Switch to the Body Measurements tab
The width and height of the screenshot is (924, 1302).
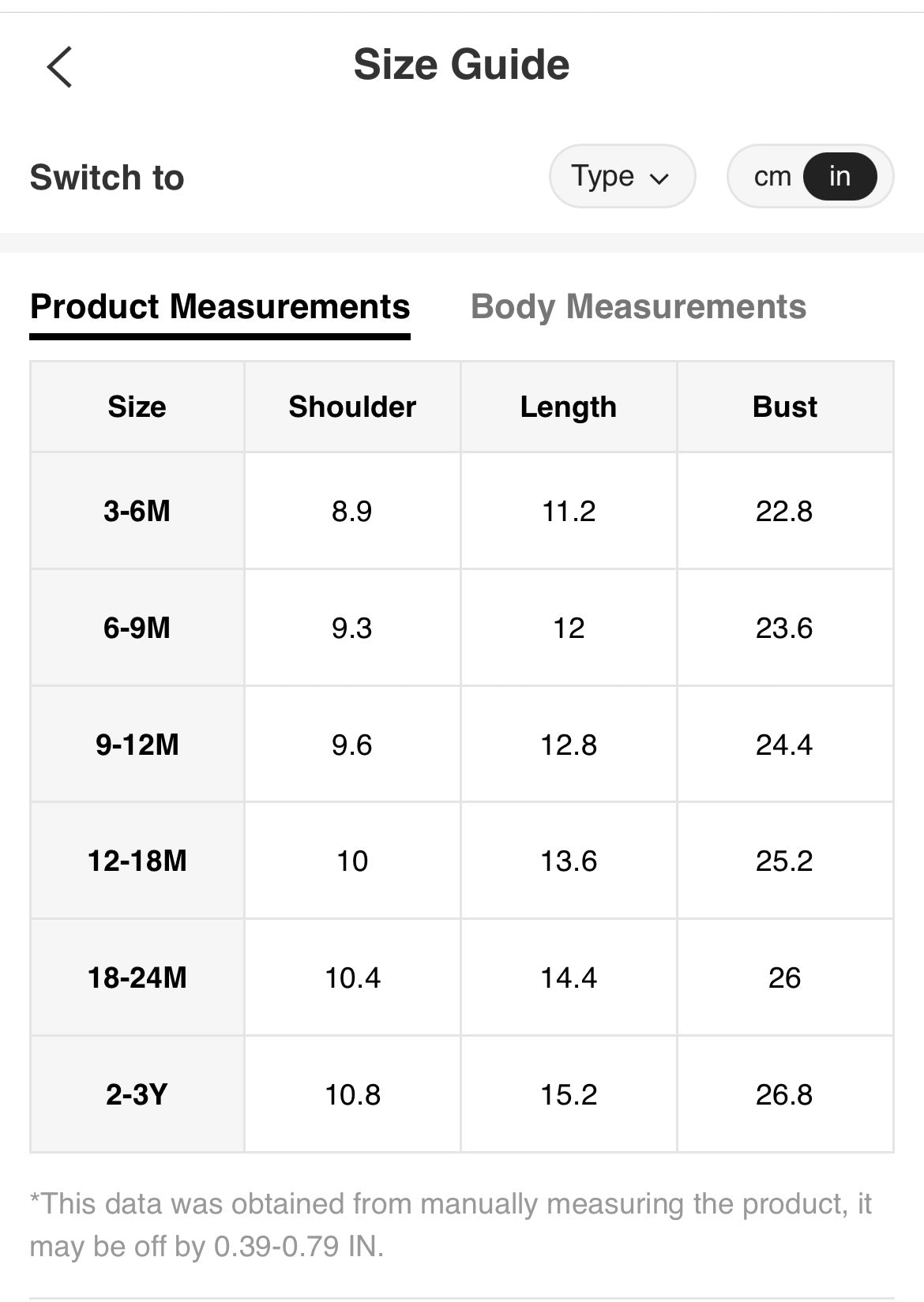click(638, 306)
